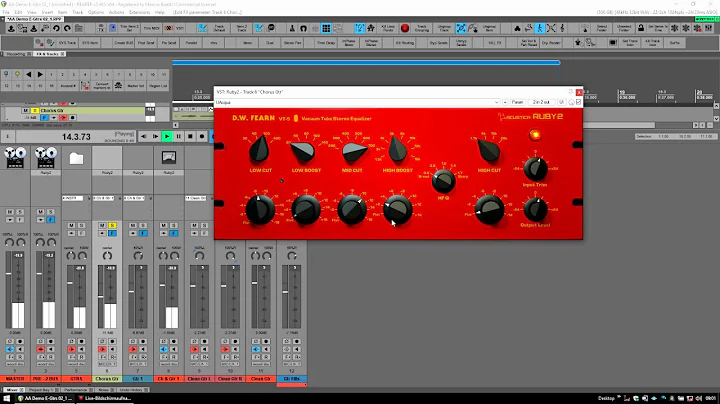Viewport: 720px width, 404px height.
Task: Toggle solo on Chorus Gtr in track panel
Action: (x=34, y=111)
